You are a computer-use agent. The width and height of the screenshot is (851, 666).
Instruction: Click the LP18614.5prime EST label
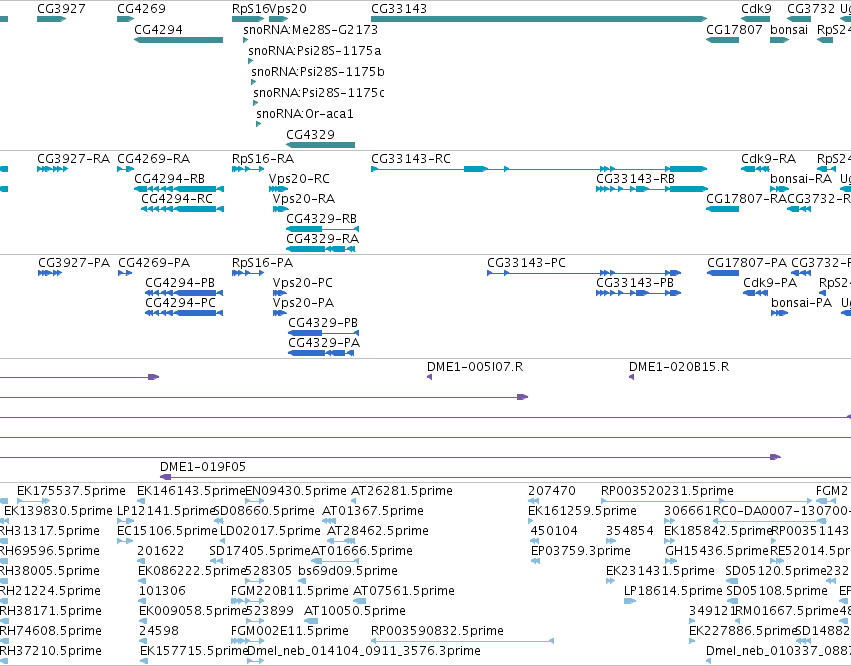coord(674,591)
